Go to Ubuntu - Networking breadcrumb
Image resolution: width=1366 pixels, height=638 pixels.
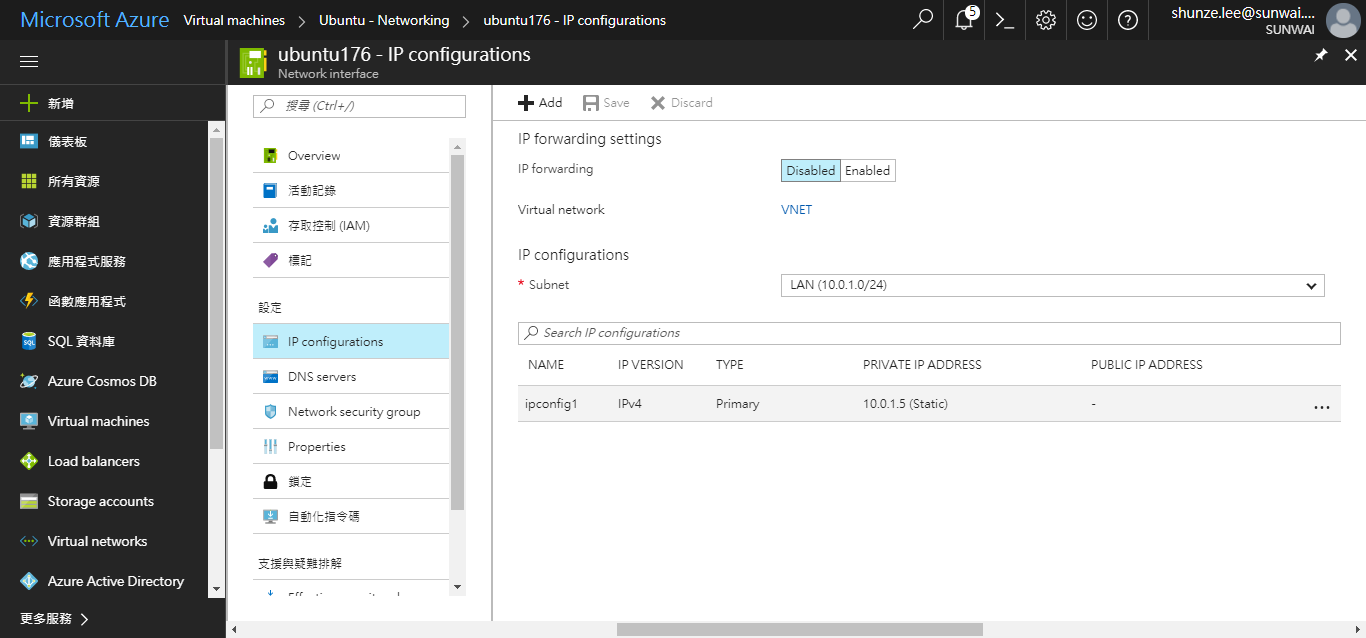384,20
